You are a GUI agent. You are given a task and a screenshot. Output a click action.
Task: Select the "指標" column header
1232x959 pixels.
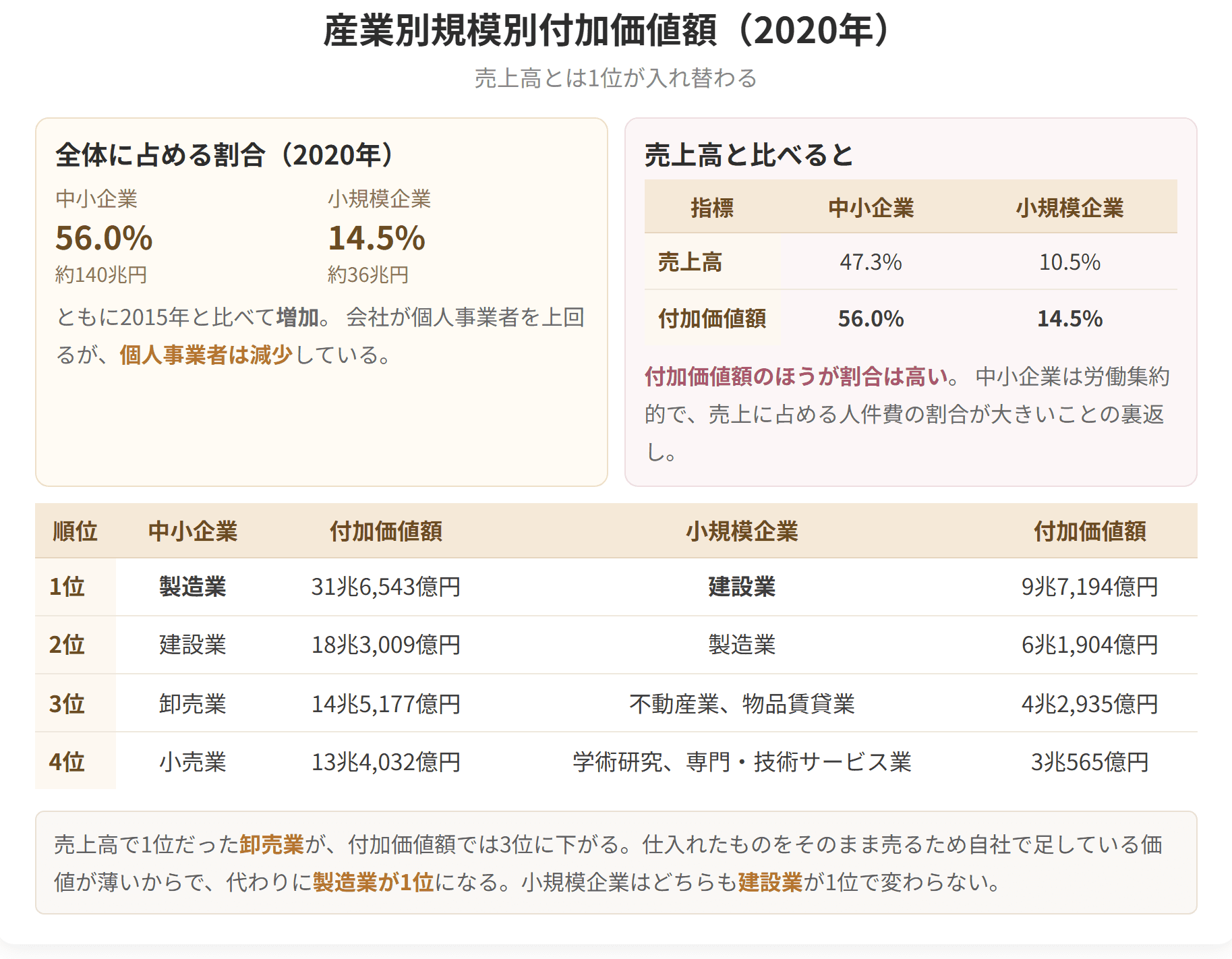tap(712, 208)
